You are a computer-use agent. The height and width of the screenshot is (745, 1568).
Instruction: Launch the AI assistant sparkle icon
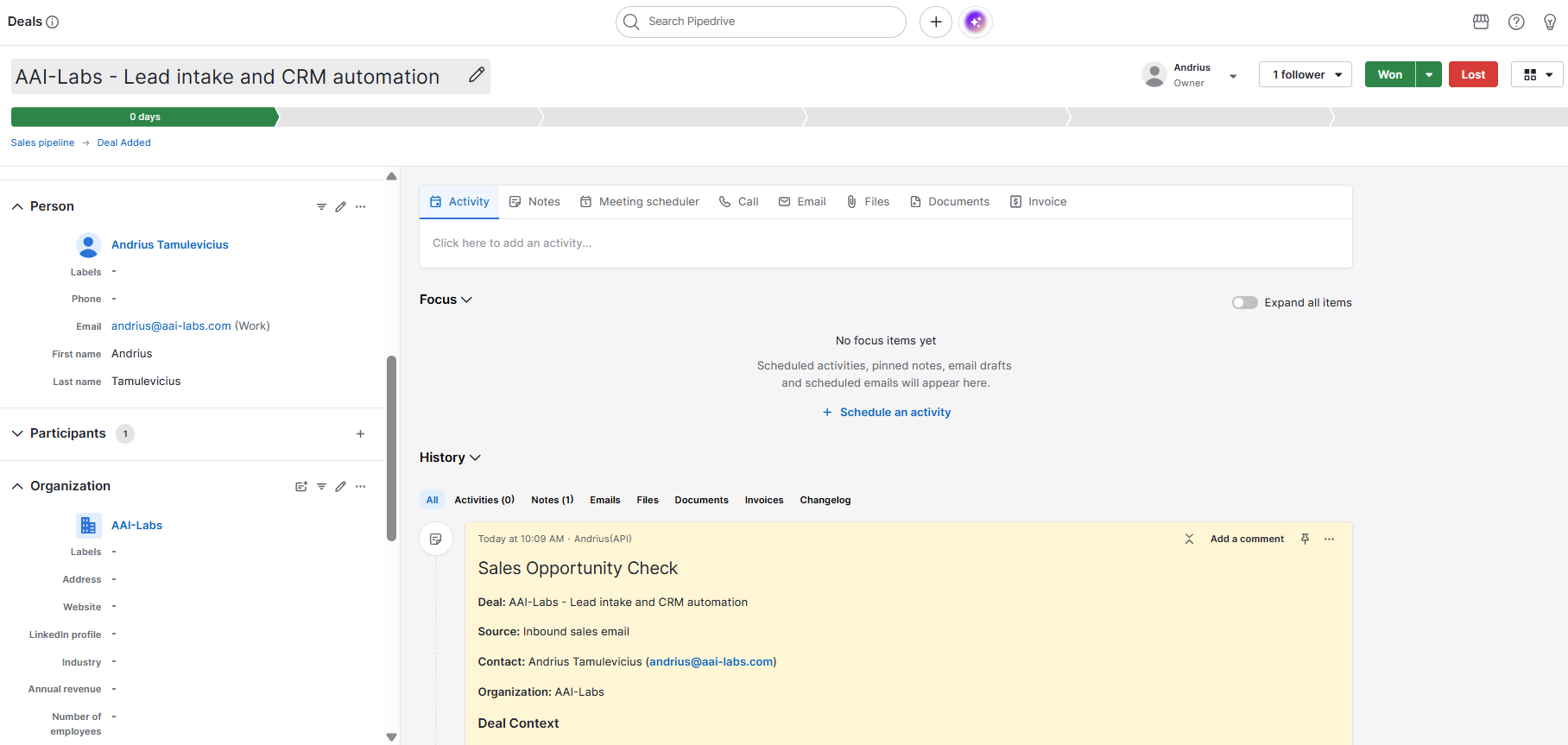[976, 22]
